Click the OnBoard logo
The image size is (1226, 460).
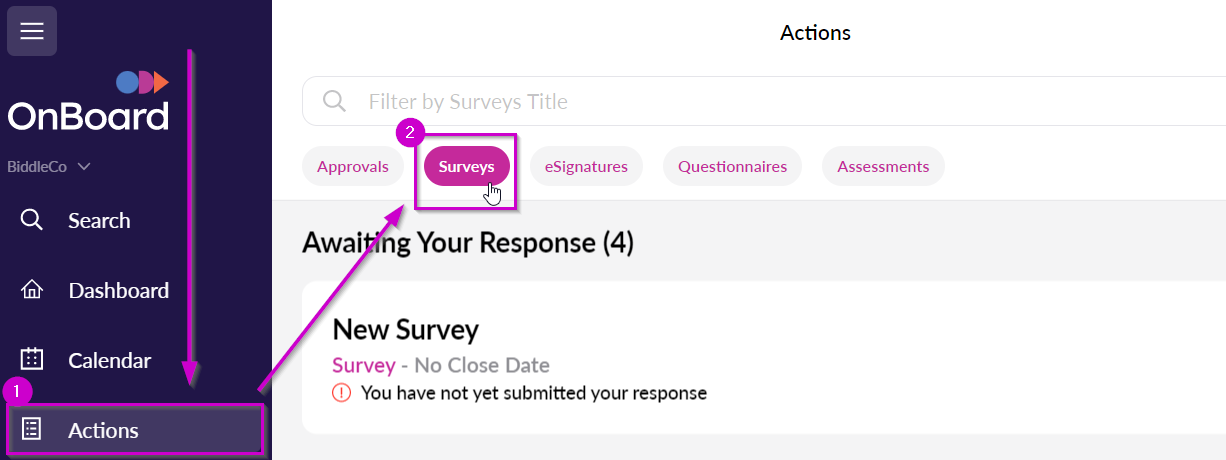click(x=89, y=101)
